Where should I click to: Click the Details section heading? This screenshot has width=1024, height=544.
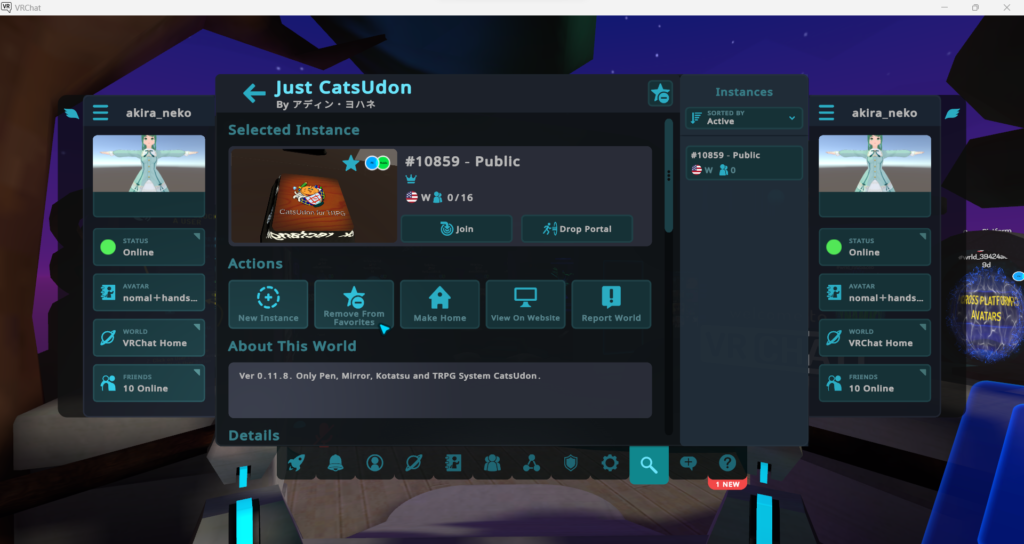point(254,435)
